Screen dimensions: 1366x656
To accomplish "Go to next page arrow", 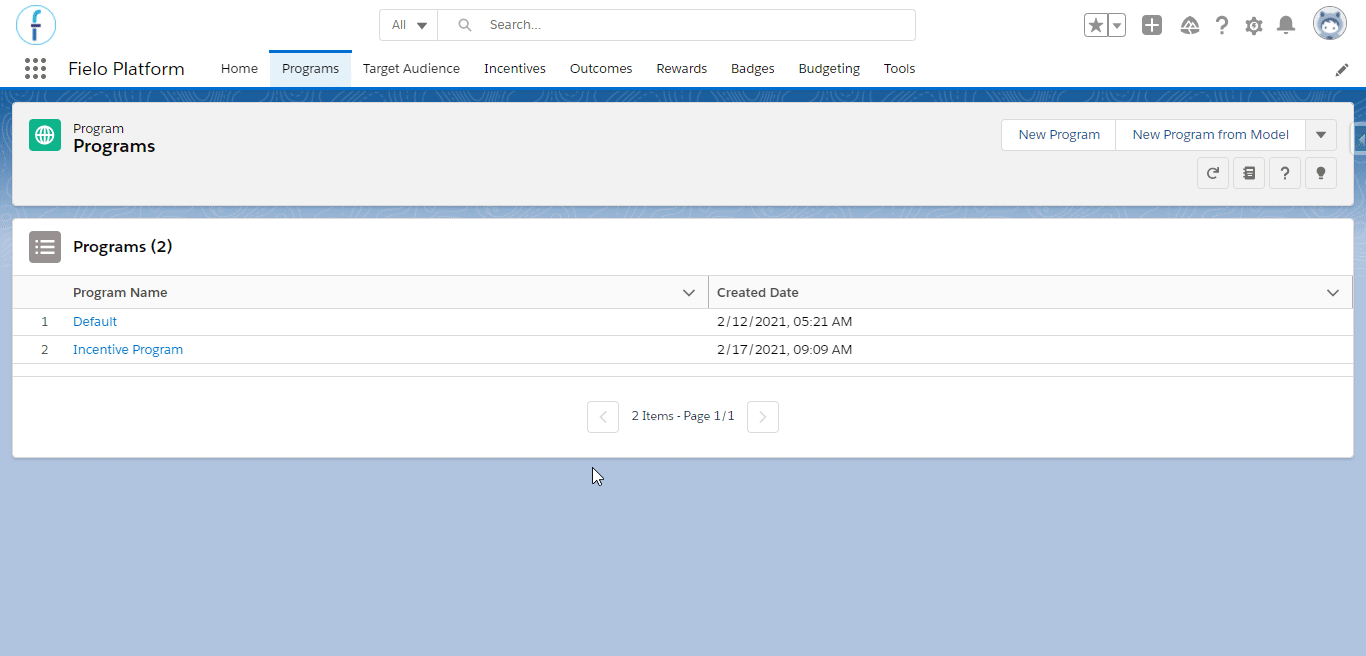I will tap(763, 417).
